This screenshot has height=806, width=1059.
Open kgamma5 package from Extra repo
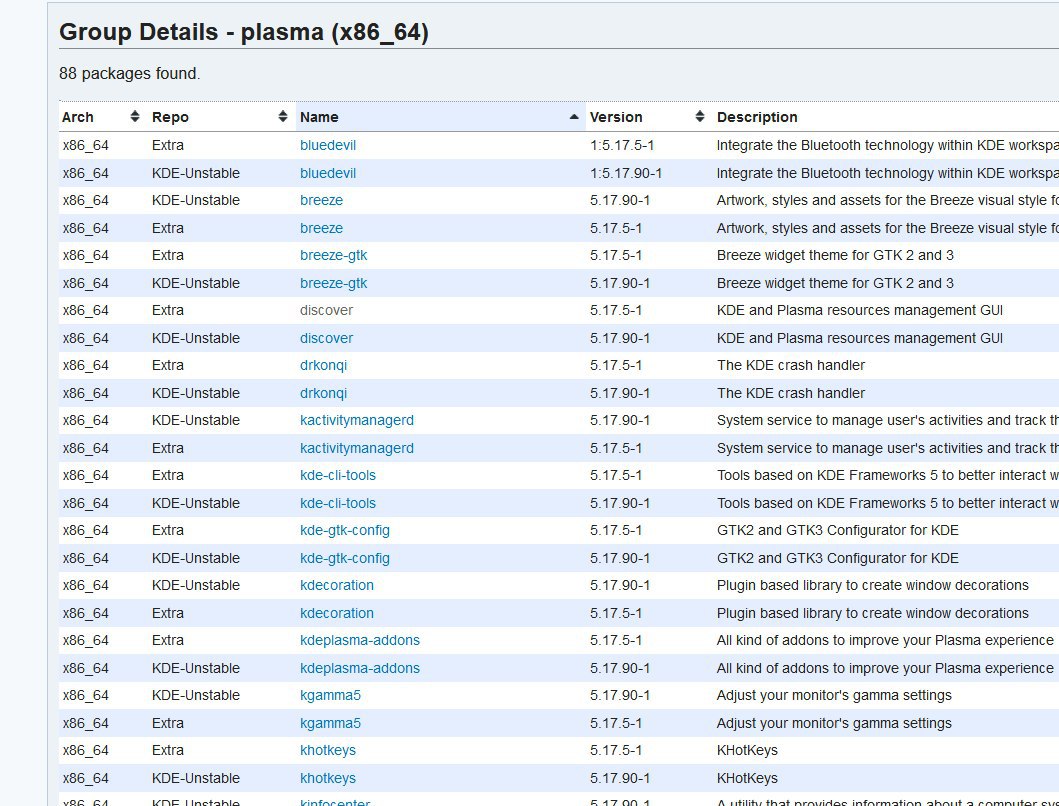330,723
